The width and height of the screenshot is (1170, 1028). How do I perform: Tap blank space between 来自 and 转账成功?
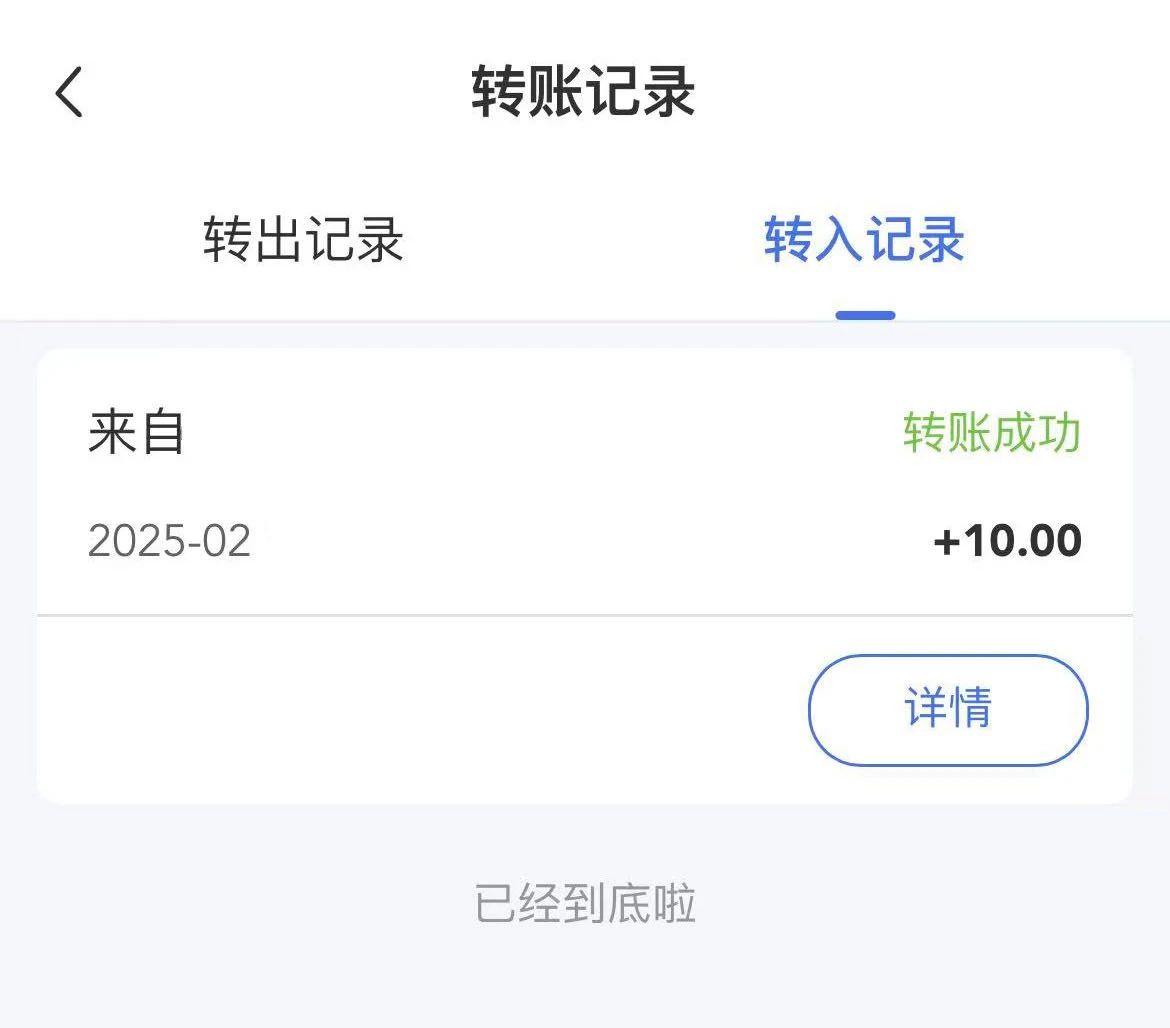pos(540,434)
